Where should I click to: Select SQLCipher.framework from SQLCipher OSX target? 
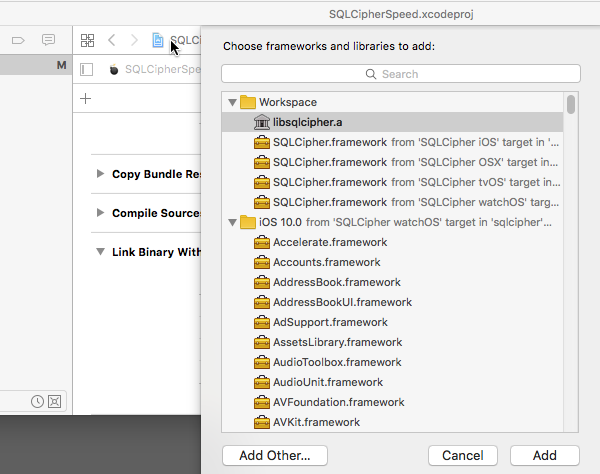tap(392, 162)
